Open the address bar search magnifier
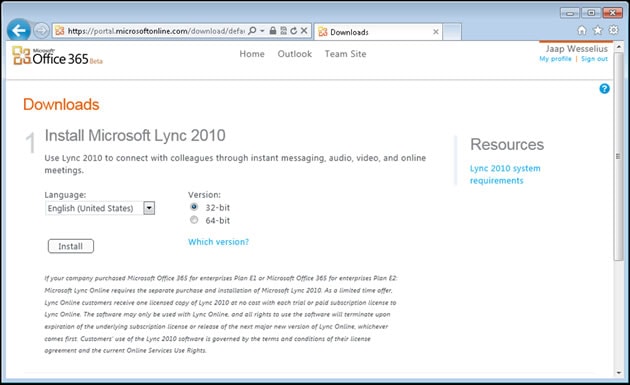Image resolution: width=630 pixels, height=385 pixels. [252, 31]
